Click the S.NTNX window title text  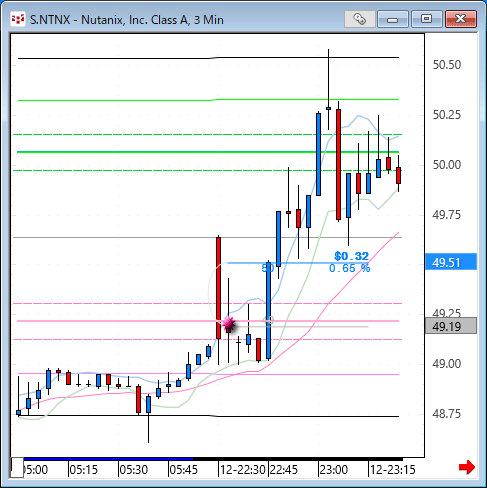point(127,20)
